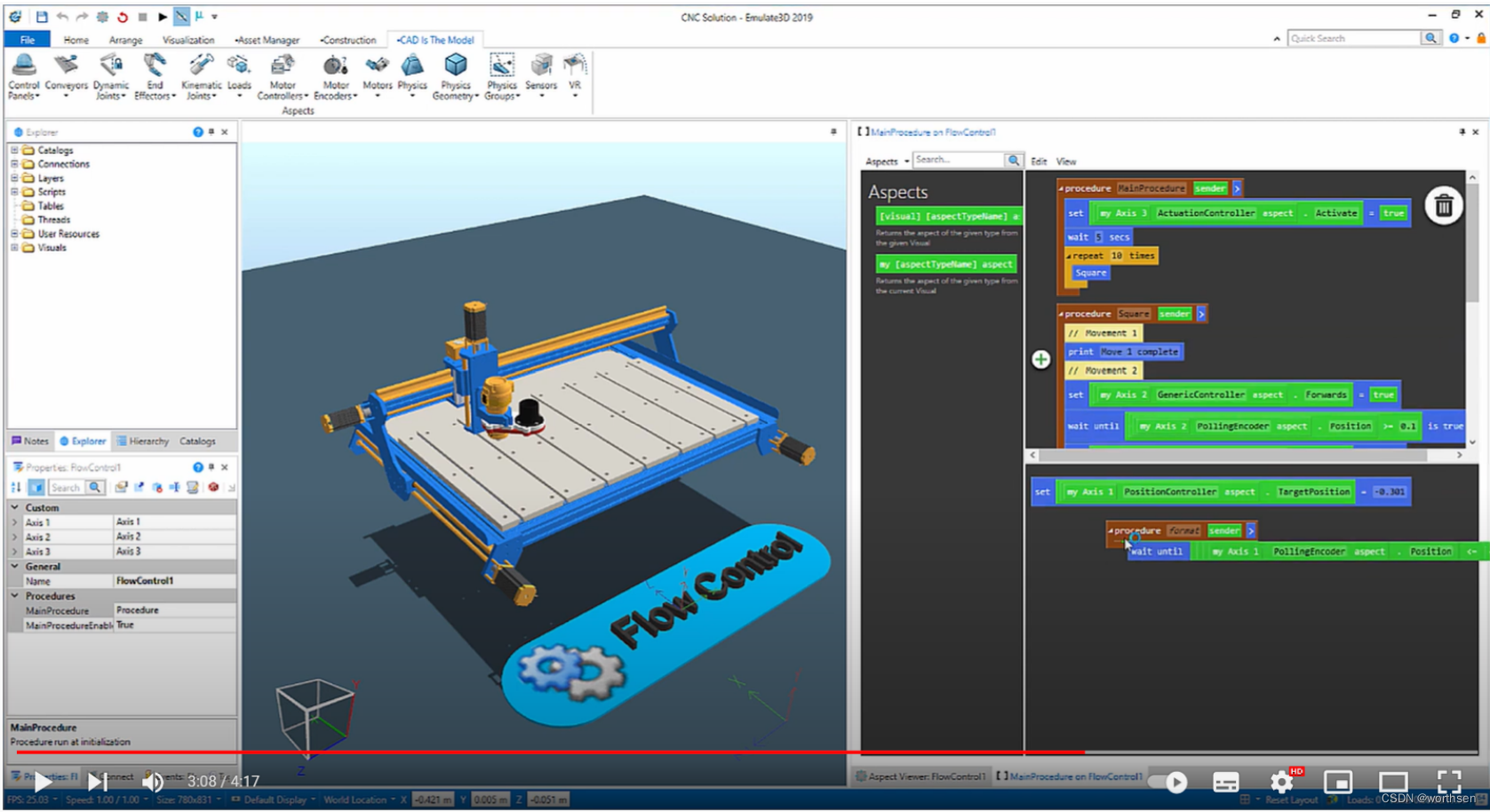Click the Explorer panel help icon

tap(197, 131)
